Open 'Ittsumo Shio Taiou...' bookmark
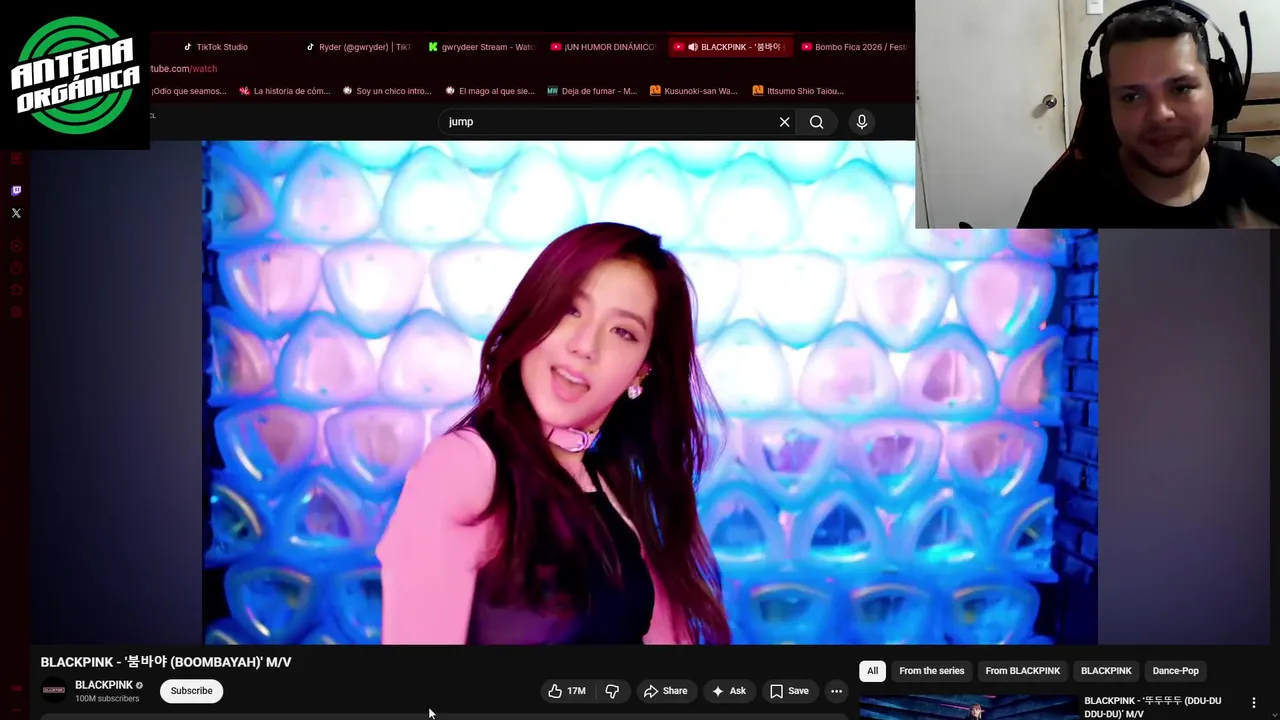This screenshot has width=1280, height=720. pos(798,91)
